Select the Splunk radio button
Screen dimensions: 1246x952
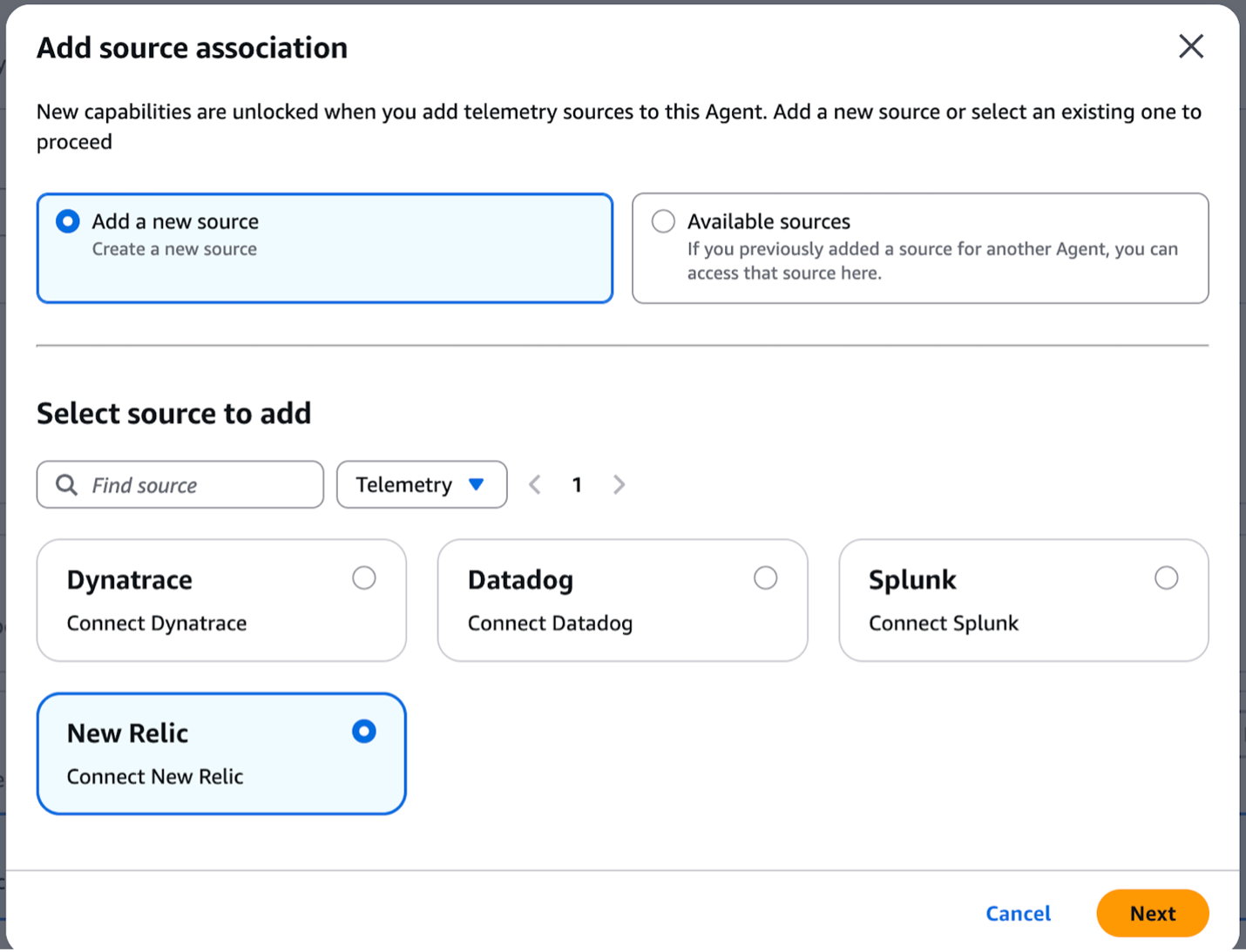1166,577
